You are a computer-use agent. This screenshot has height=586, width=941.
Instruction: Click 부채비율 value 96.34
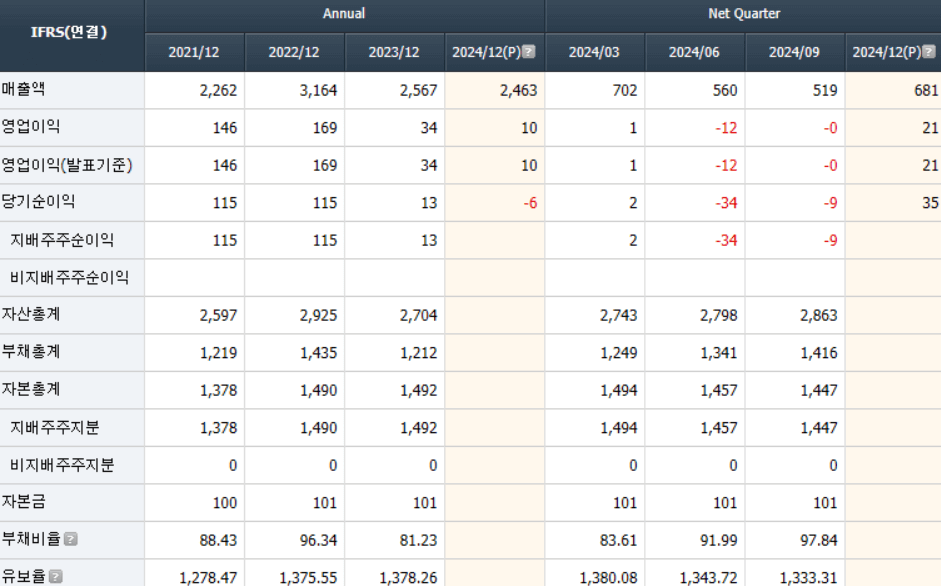[319, 540]
